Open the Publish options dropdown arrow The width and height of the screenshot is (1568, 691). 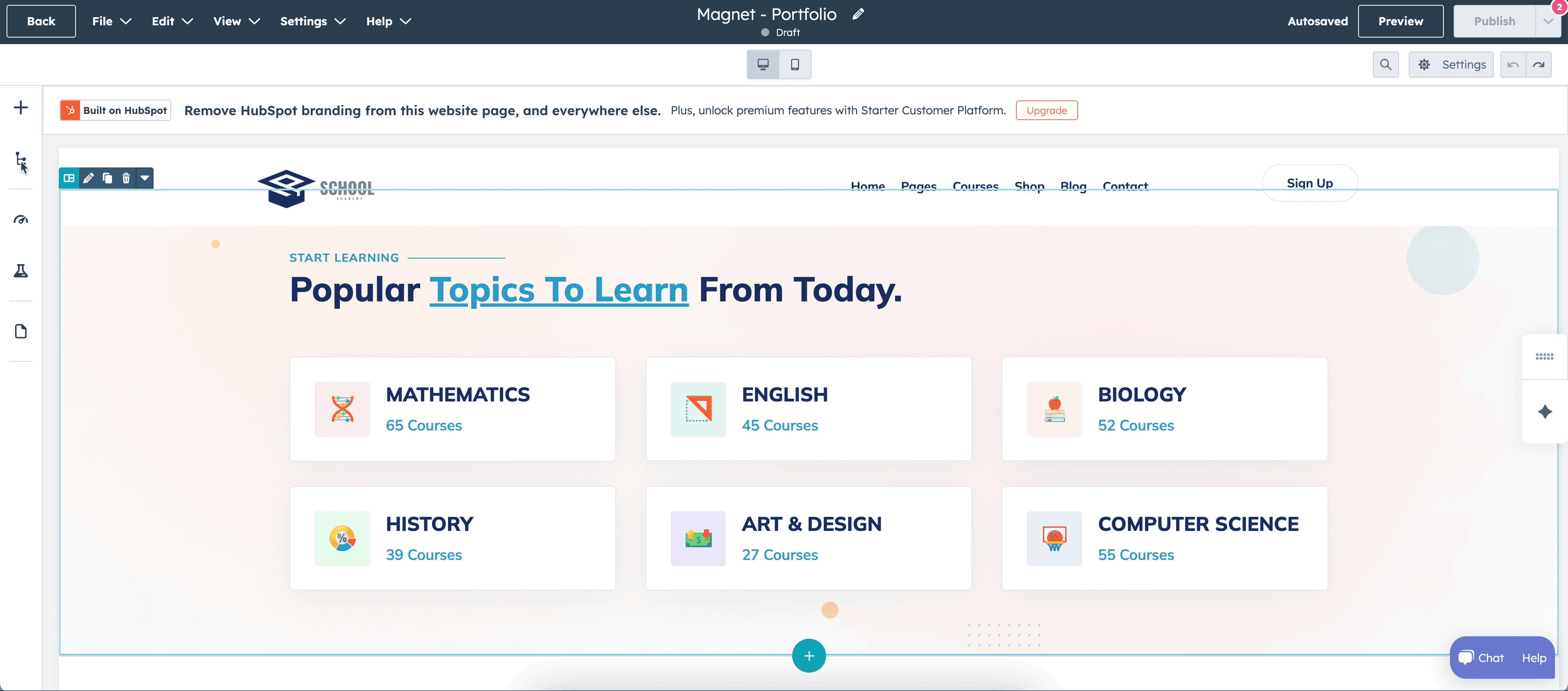(x=1548, y=21)
